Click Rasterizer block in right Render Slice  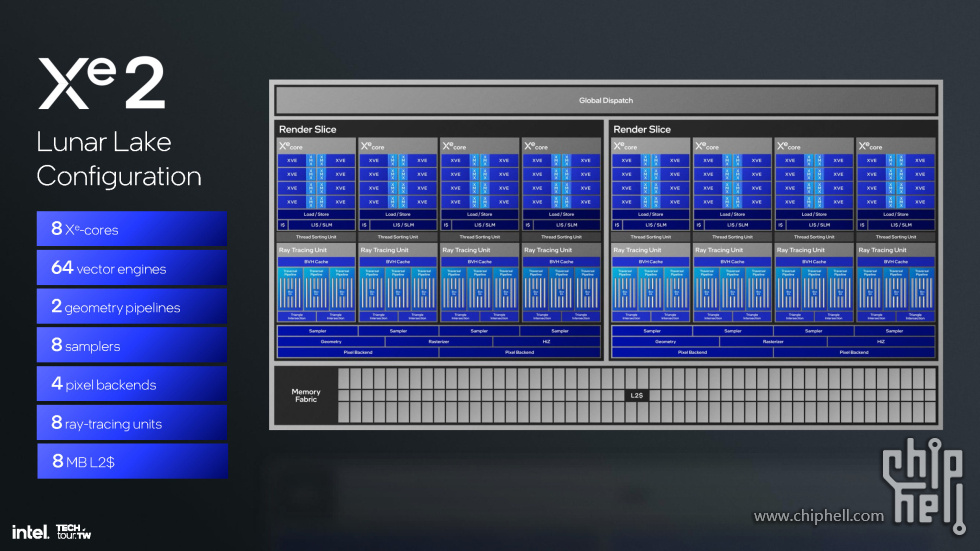tap(773, 342)
